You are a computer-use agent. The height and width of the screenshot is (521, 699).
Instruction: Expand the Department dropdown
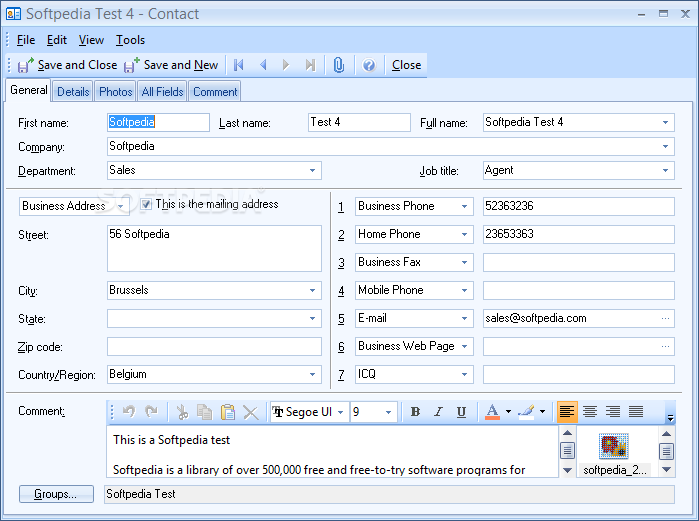point(312,171)
